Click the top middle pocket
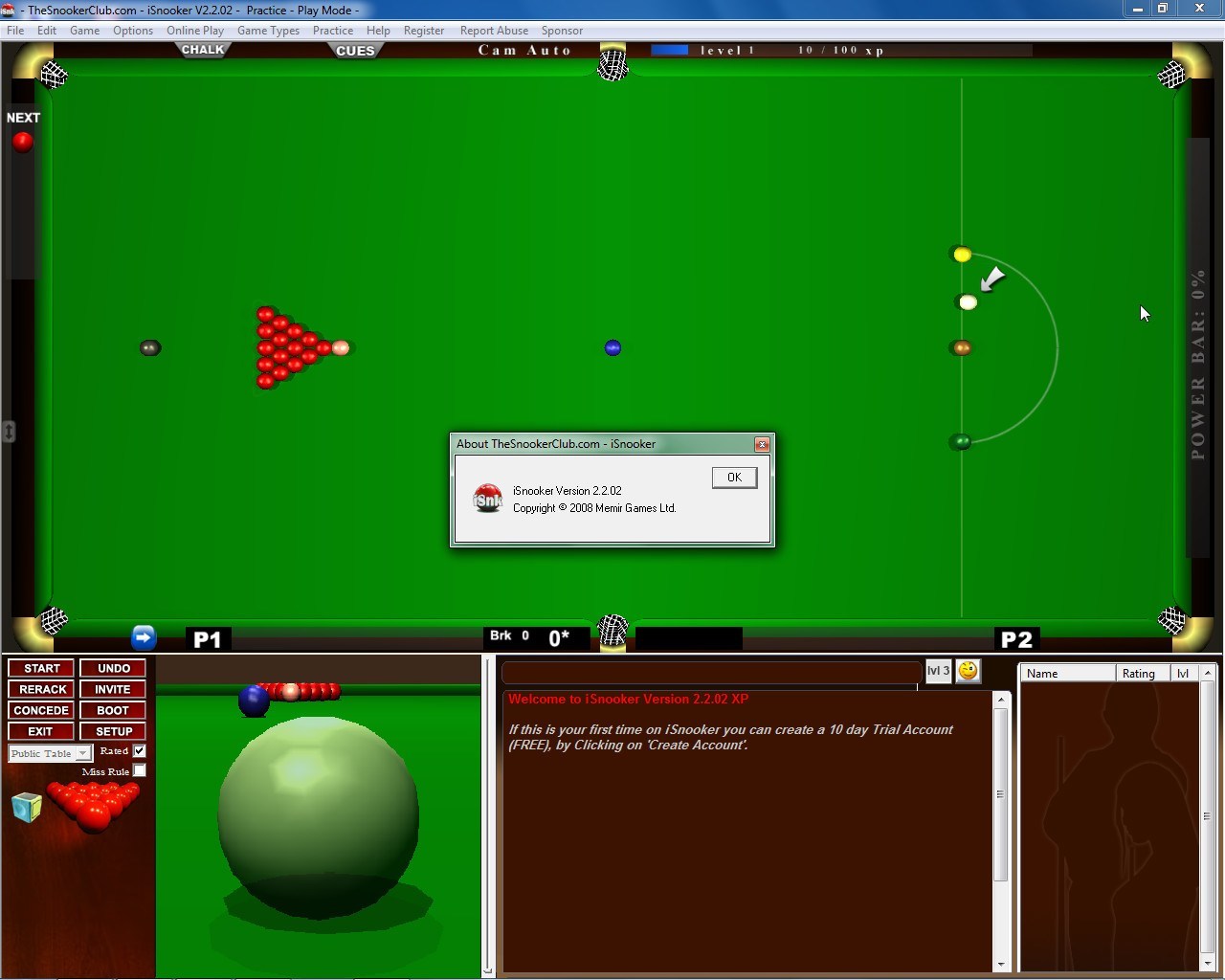The image size is (1225, 980). pos(612,64)
